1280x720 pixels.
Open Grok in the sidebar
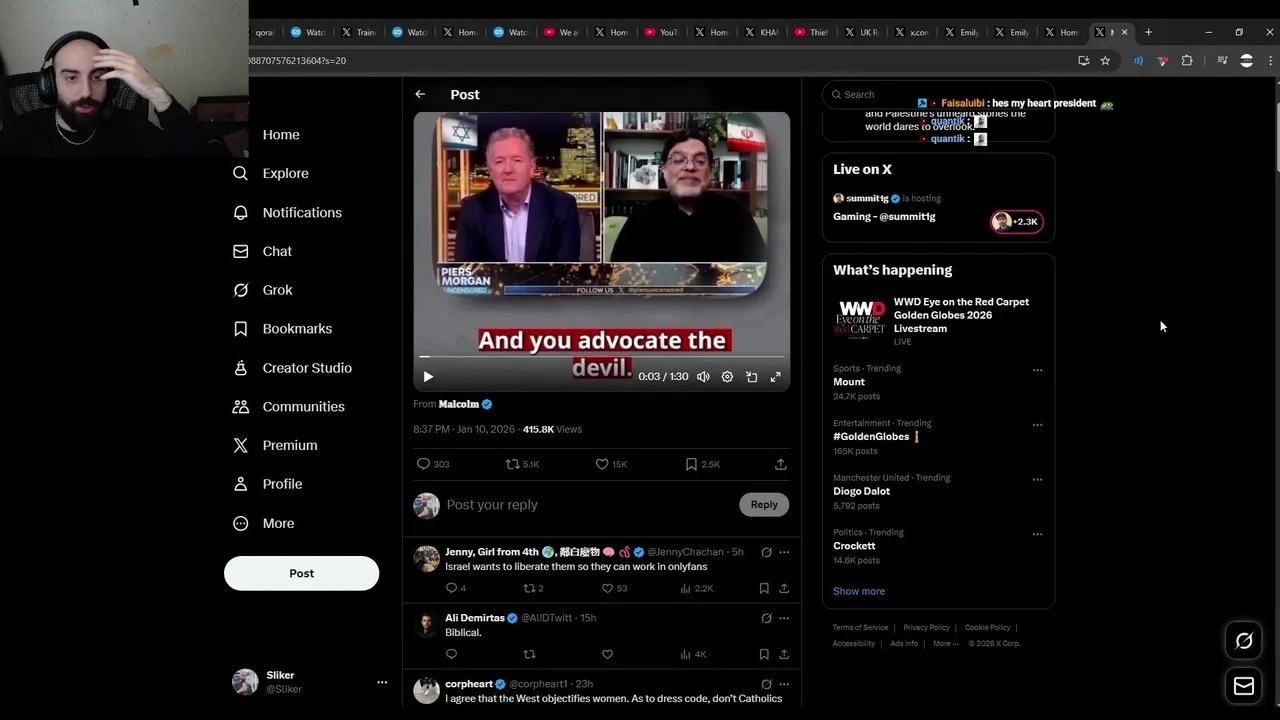point(277,290)
